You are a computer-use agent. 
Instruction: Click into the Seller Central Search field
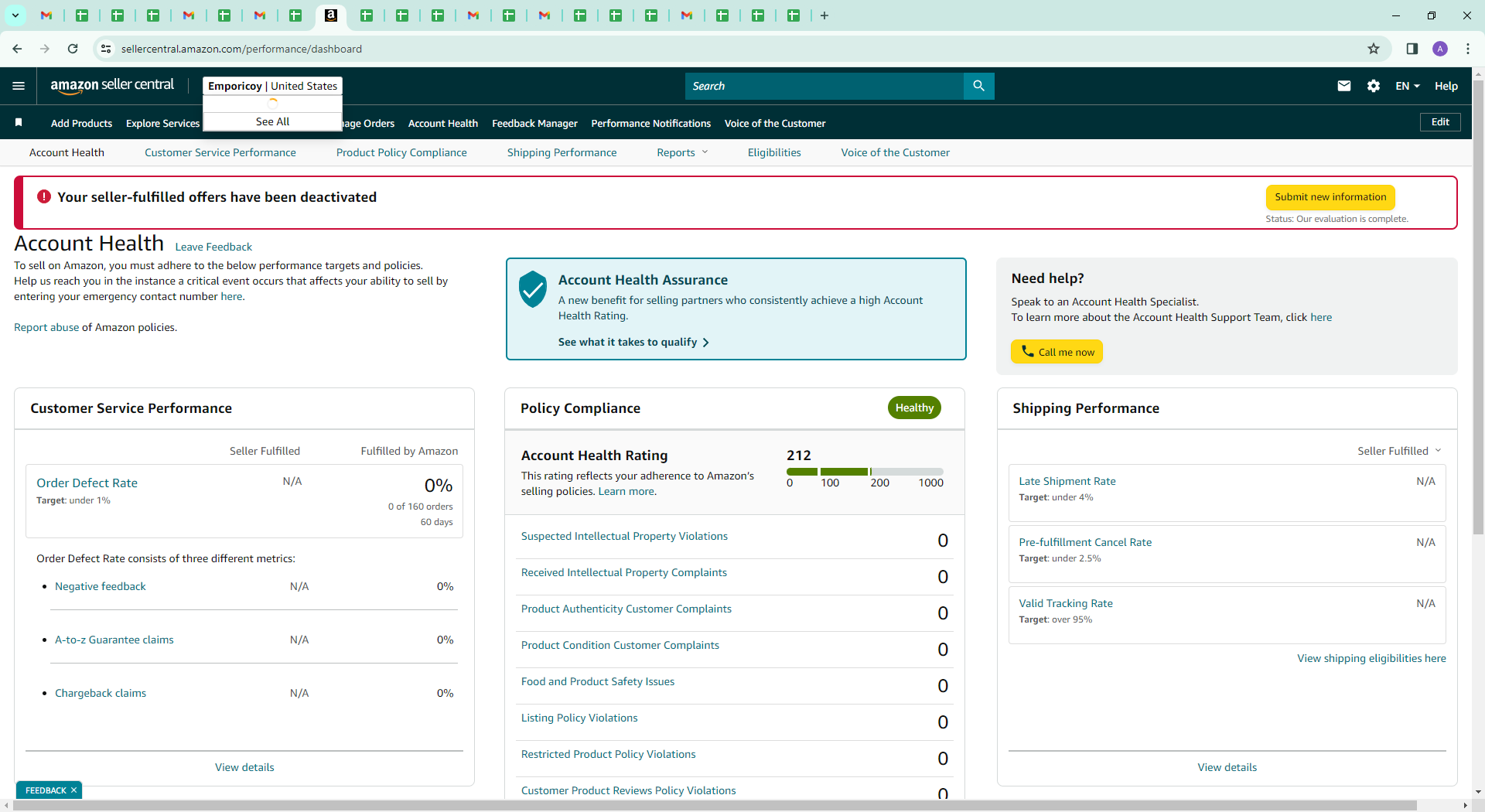[x=824, y=86]
